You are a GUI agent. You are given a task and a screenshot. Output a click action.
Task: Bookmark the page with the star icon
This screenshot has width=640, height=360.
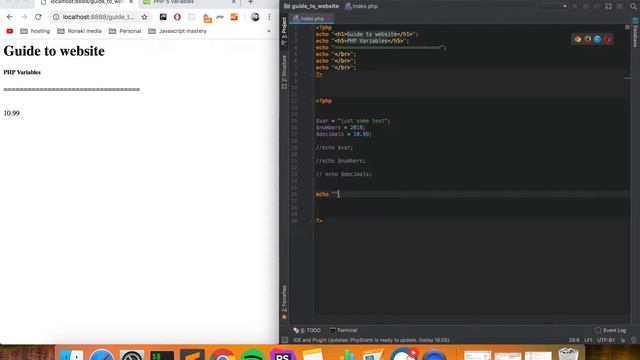[144, 17]
